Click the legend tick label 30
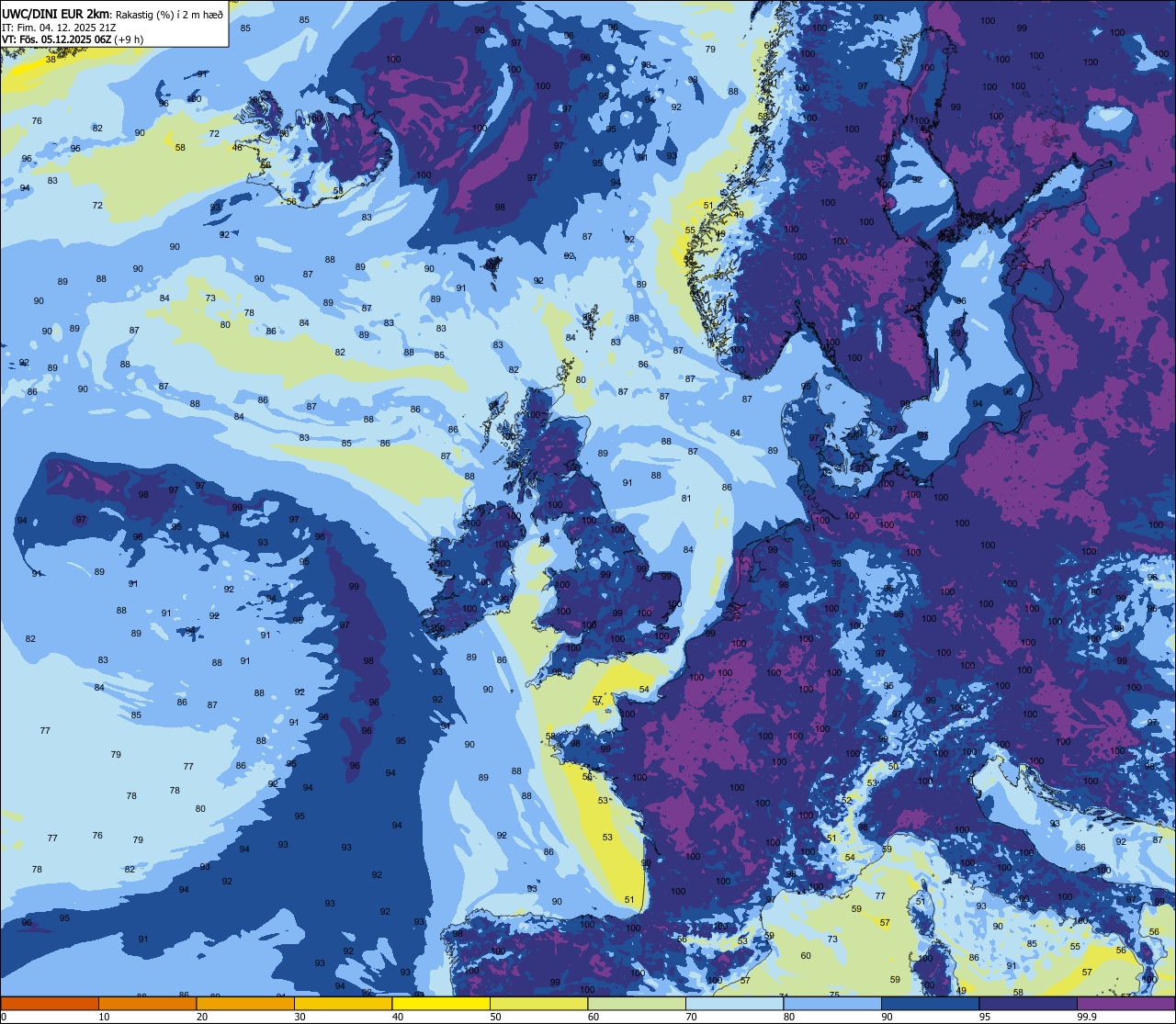Image resolution: width=1176 pixels, height=1024 pixels. [300, 1017]
